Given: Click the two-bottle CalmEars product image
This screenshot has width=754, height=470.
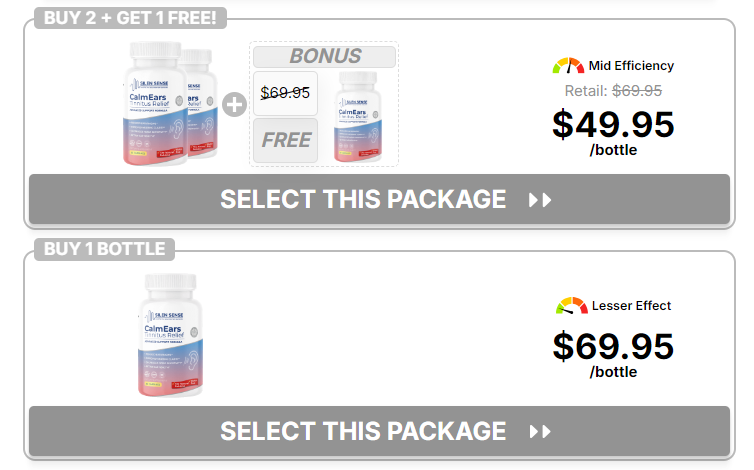Looking at the screenshot, I should 170,103.
